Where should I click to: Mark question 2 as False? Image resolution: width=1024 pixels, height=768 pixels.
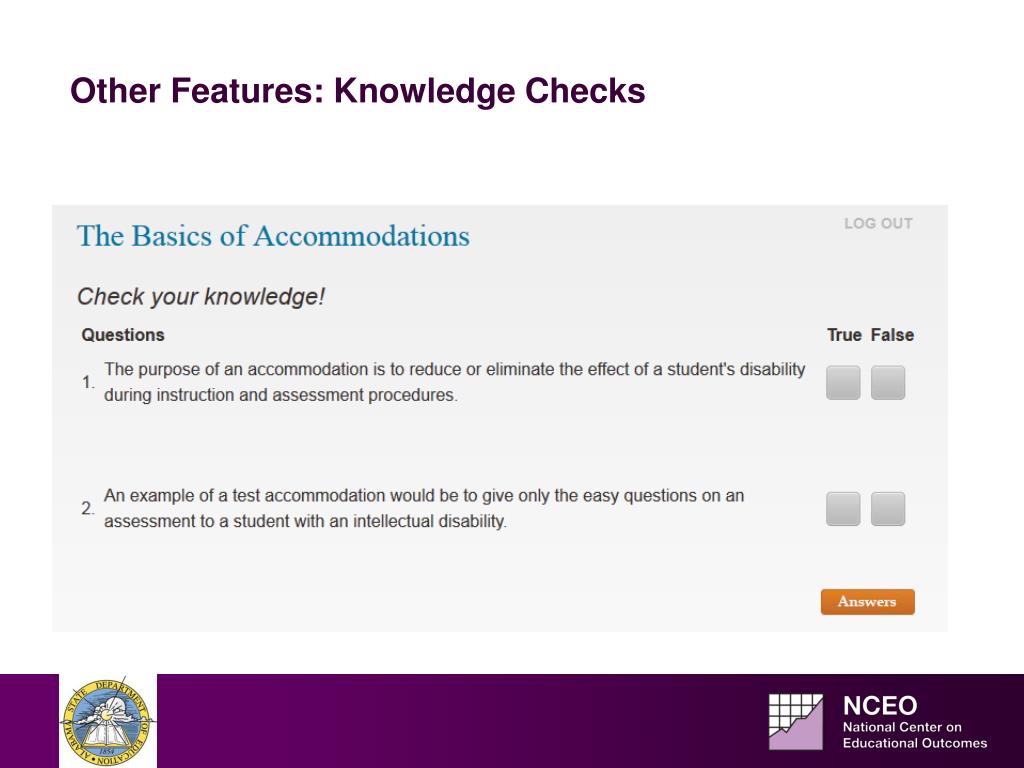tap(888, 509)
